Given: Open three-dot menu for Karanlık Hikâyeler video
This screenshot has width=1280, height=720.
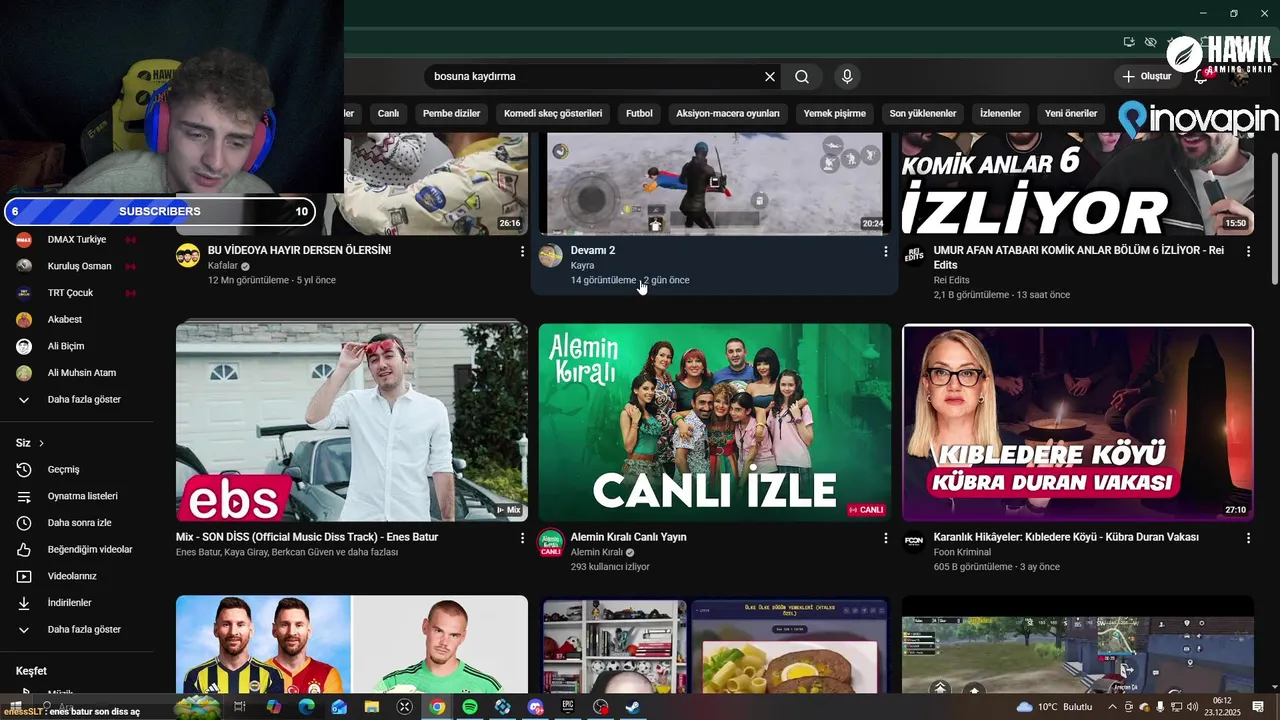Looking at the screenshot, I should coord(1248,538).
